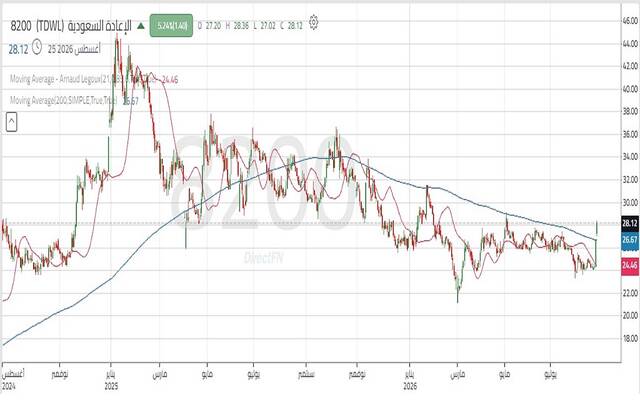Click the black 28.12 current price label
640x400 pixels.
point(629,223)
